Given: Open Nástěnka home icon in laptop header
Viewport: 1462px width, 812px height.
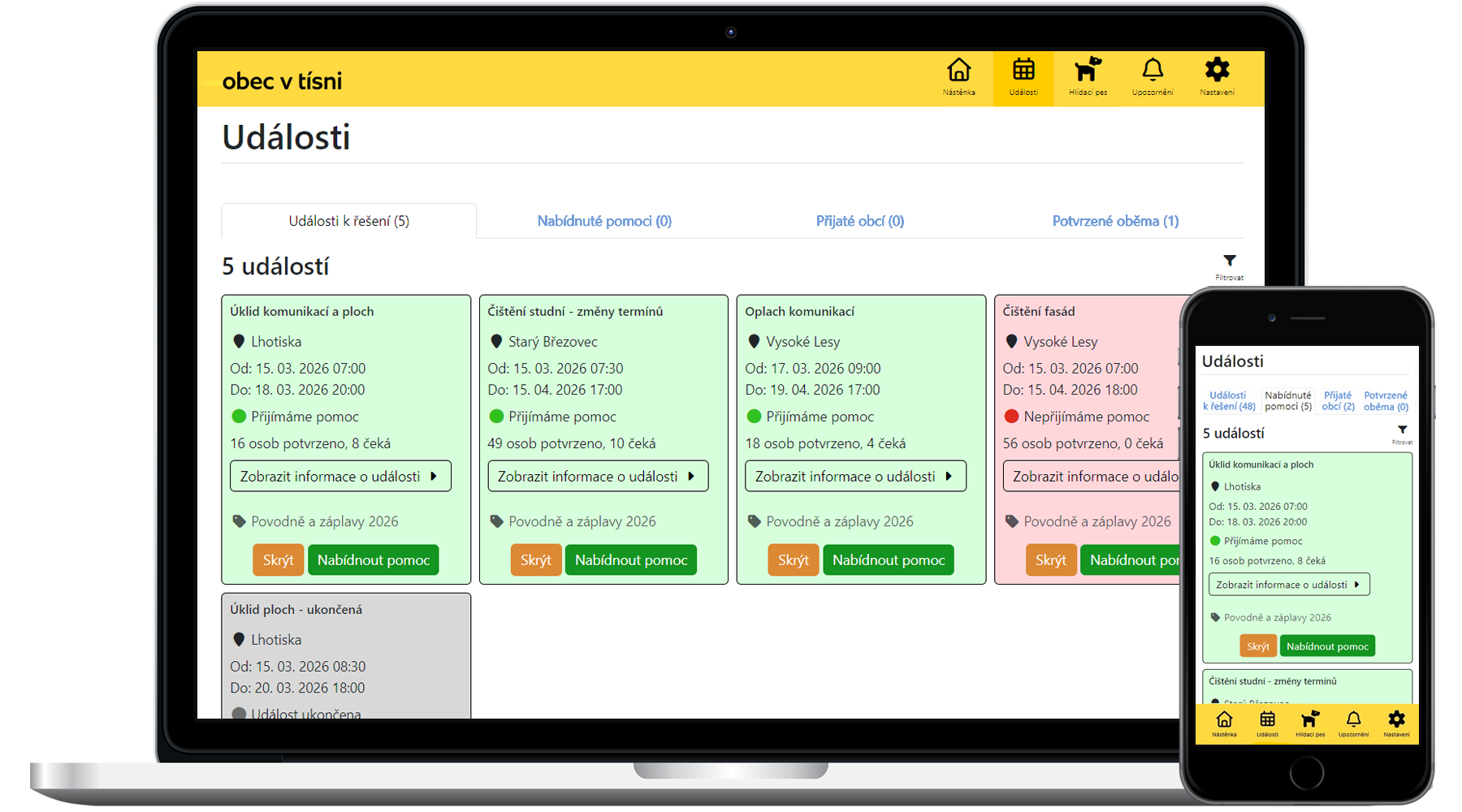Looking at the screenshot, I should (x=958, y=77).
